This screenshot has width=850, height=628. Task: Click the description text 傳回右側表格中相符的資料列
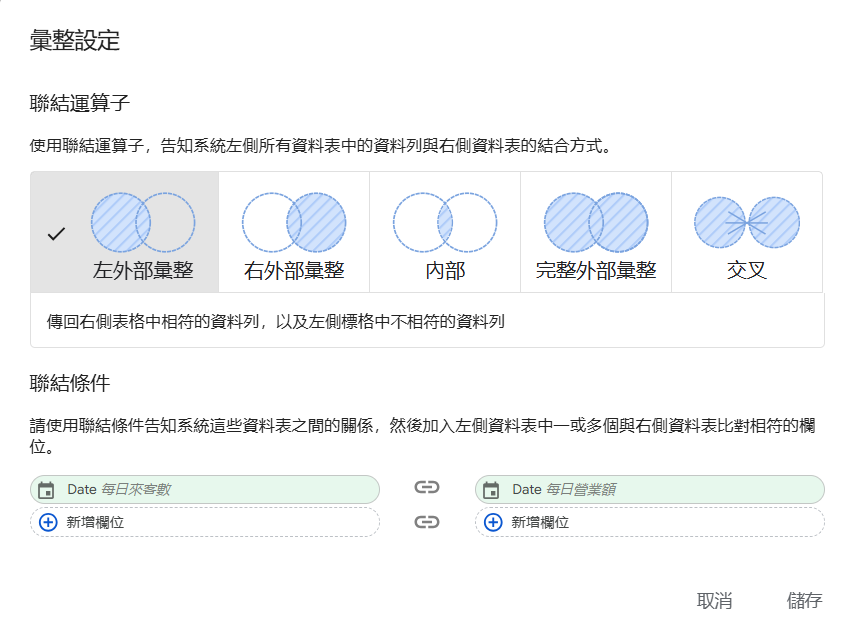(x=275, y=322)
